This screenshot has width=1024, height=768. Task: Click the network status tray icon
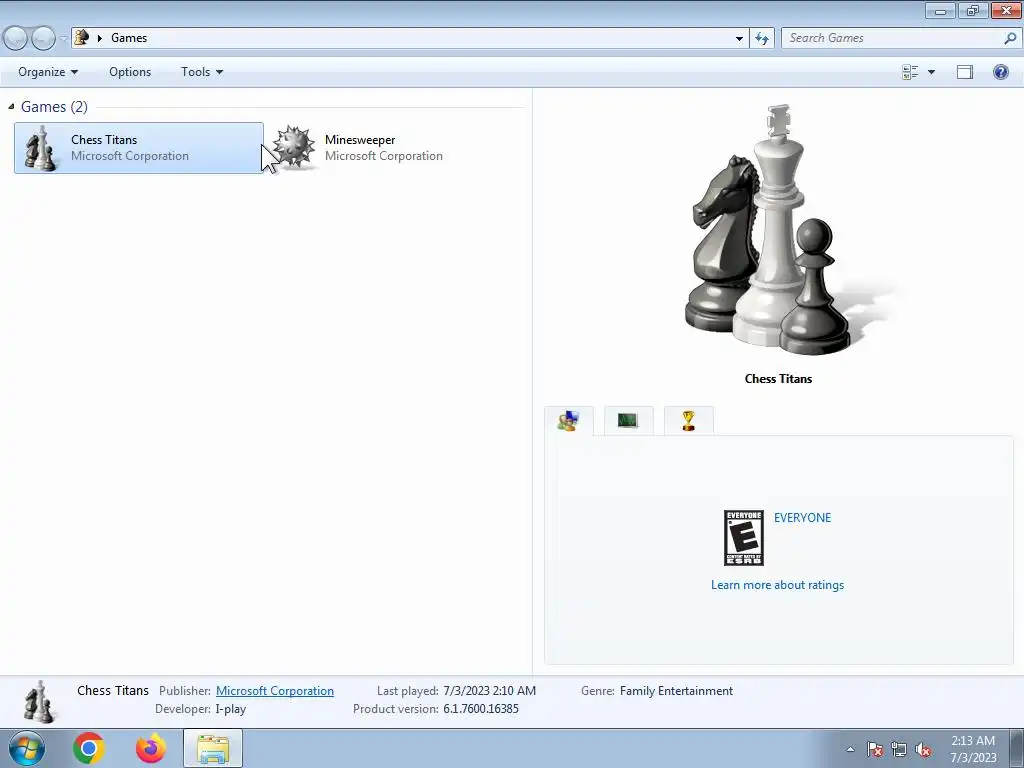(x=899, y=749)
